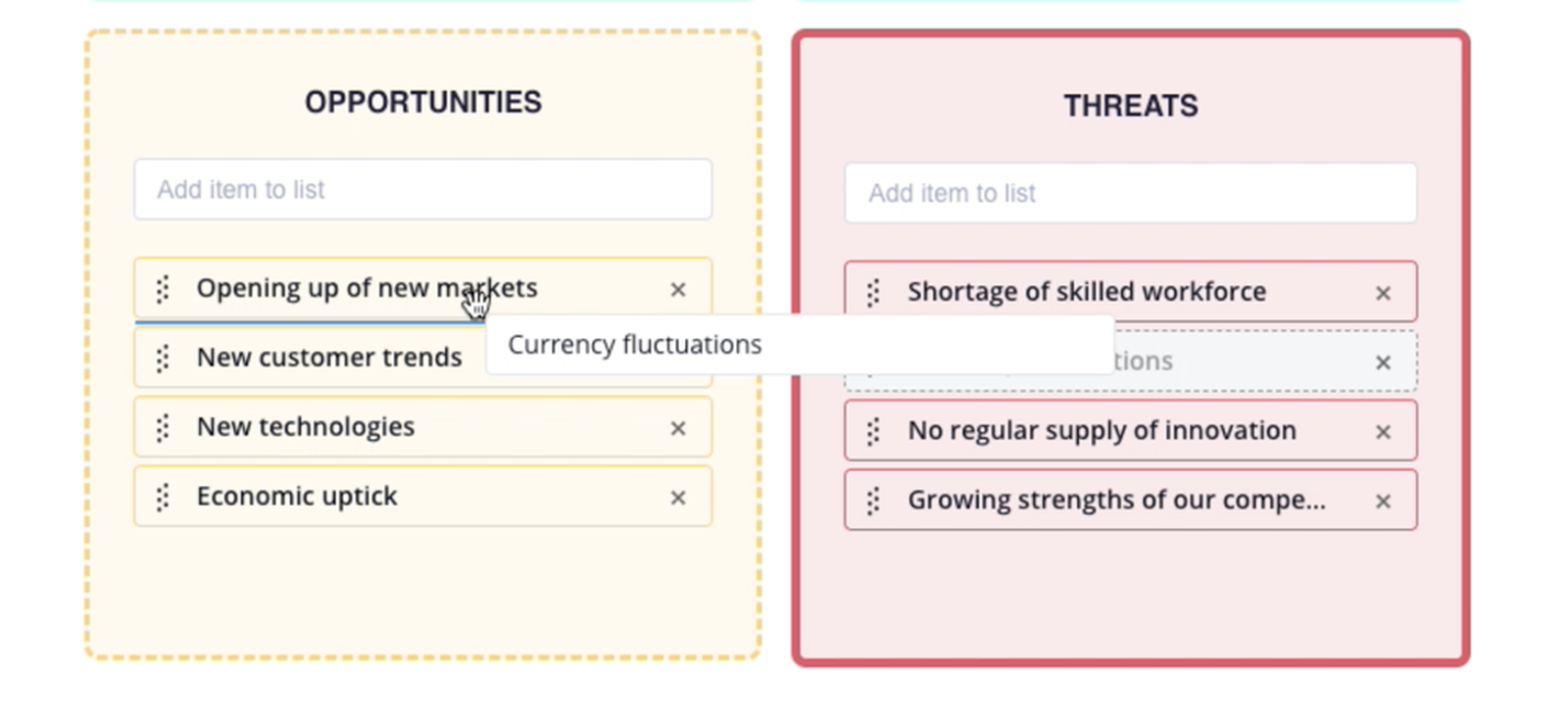Screen dimensions: 1568x717
Task: Grab the "No regular supply of innovation" drag handle
Action: (x=873, y=432)
